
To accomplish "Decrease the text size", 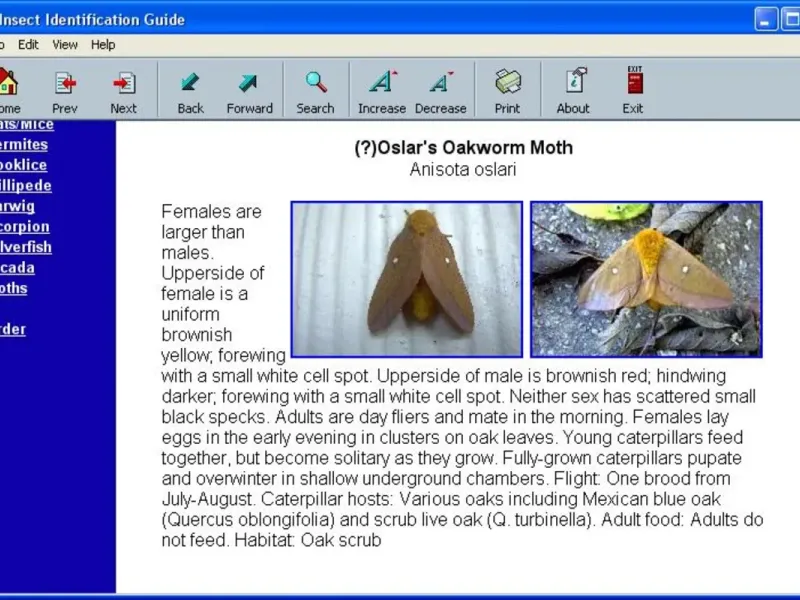I will click(440, 91).
